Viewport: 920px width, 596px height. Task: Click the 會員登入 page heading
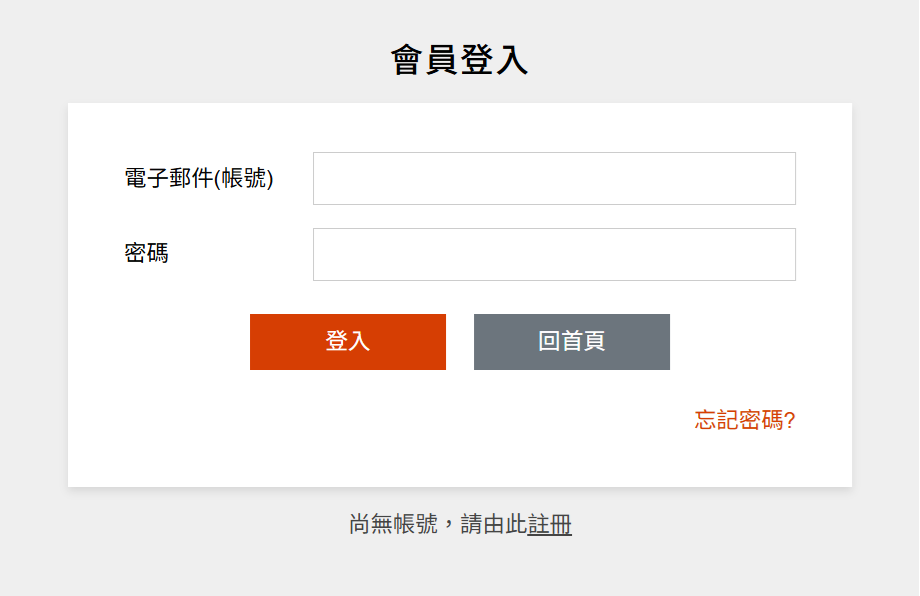459,60
